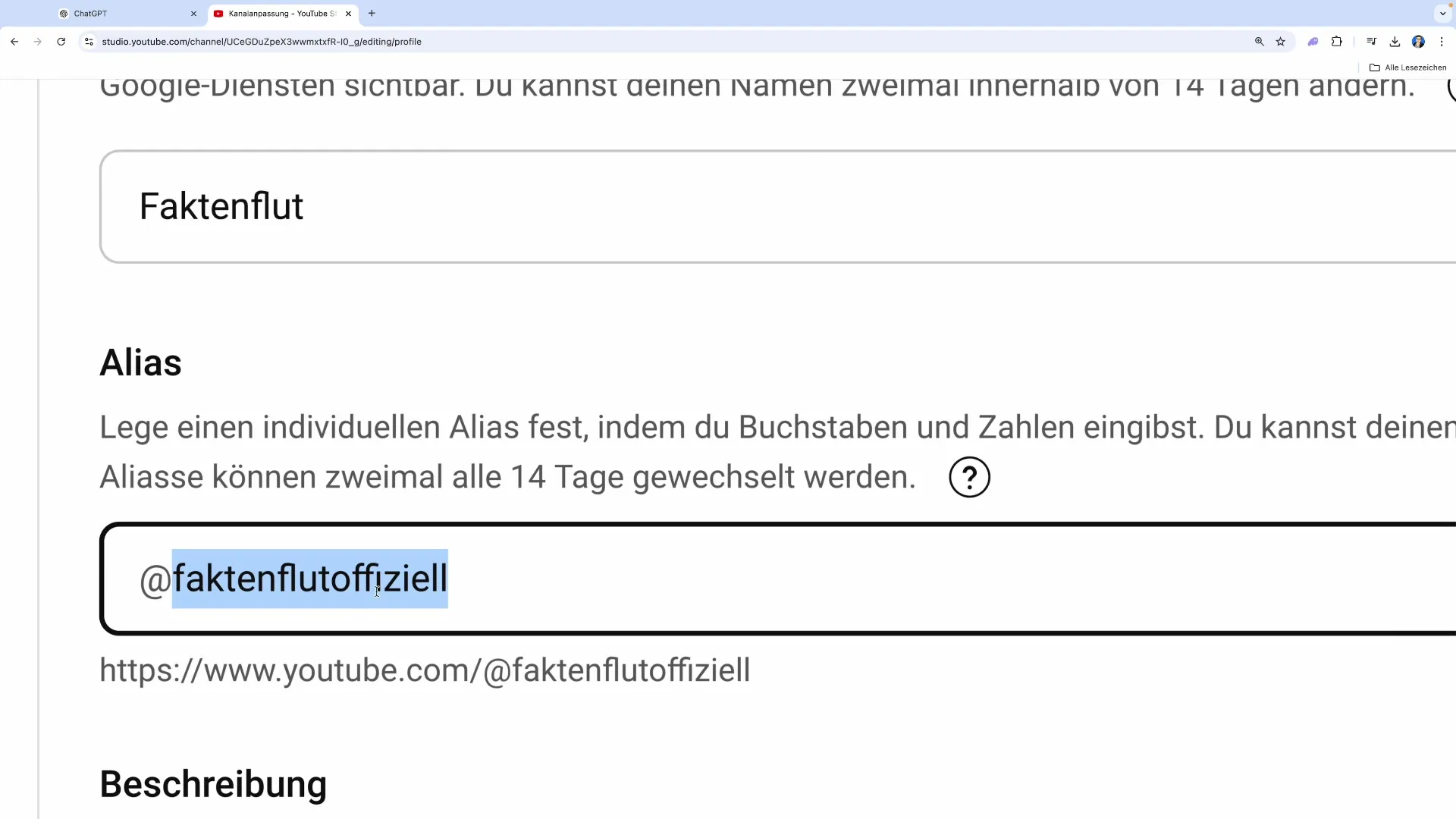Open the Chrome three-dot menu
The height and width of the screenshot is (819, 1456).
pos(1442,42)
